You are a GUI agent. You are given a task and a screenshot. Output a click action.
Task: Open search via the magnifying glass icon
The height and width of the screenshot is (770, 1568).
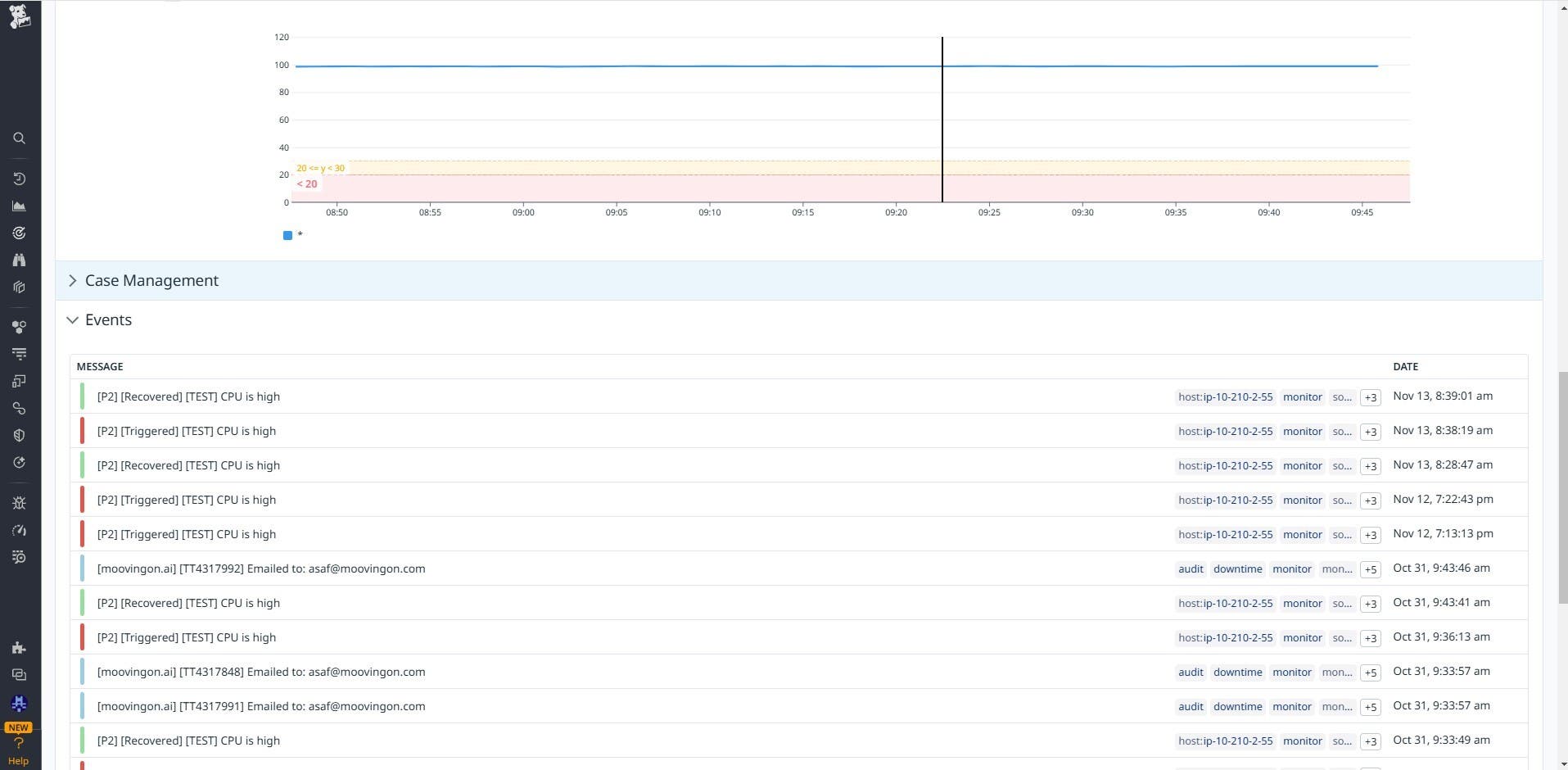20,138
